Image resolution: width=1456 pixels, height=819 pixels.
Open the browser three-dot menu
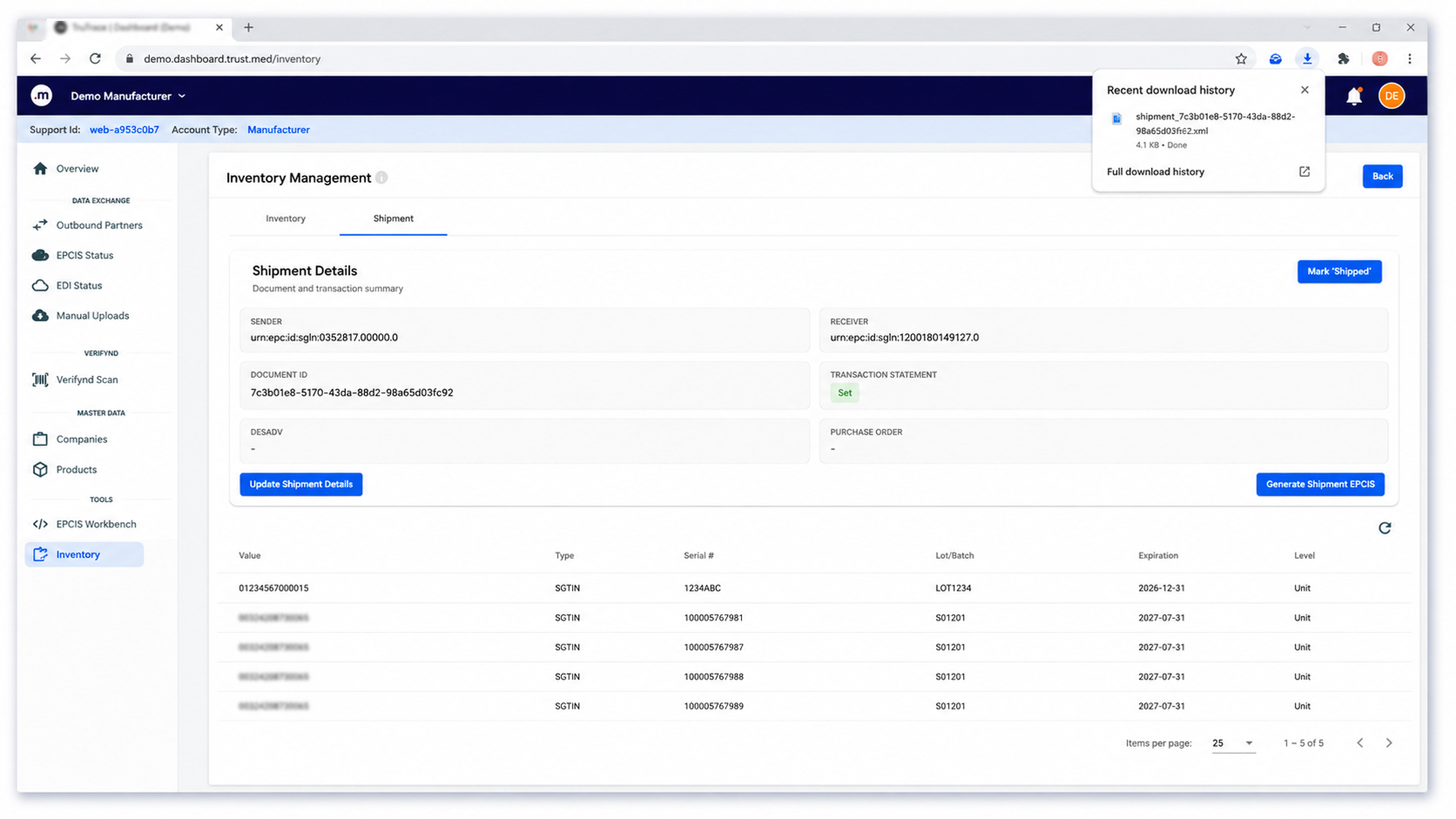coord(1410,58)
